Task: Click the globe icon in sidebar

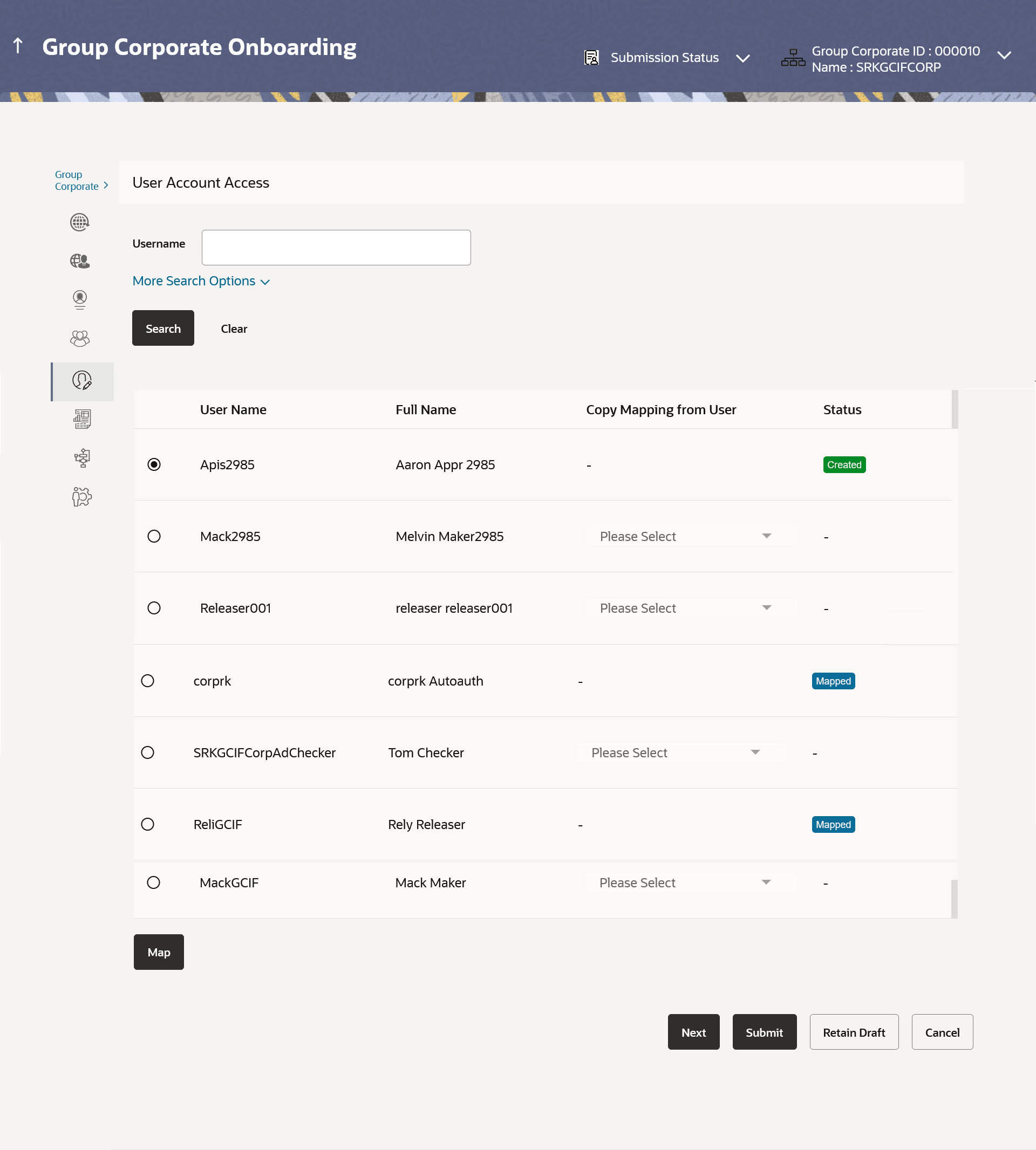Action: click(80, 222)
